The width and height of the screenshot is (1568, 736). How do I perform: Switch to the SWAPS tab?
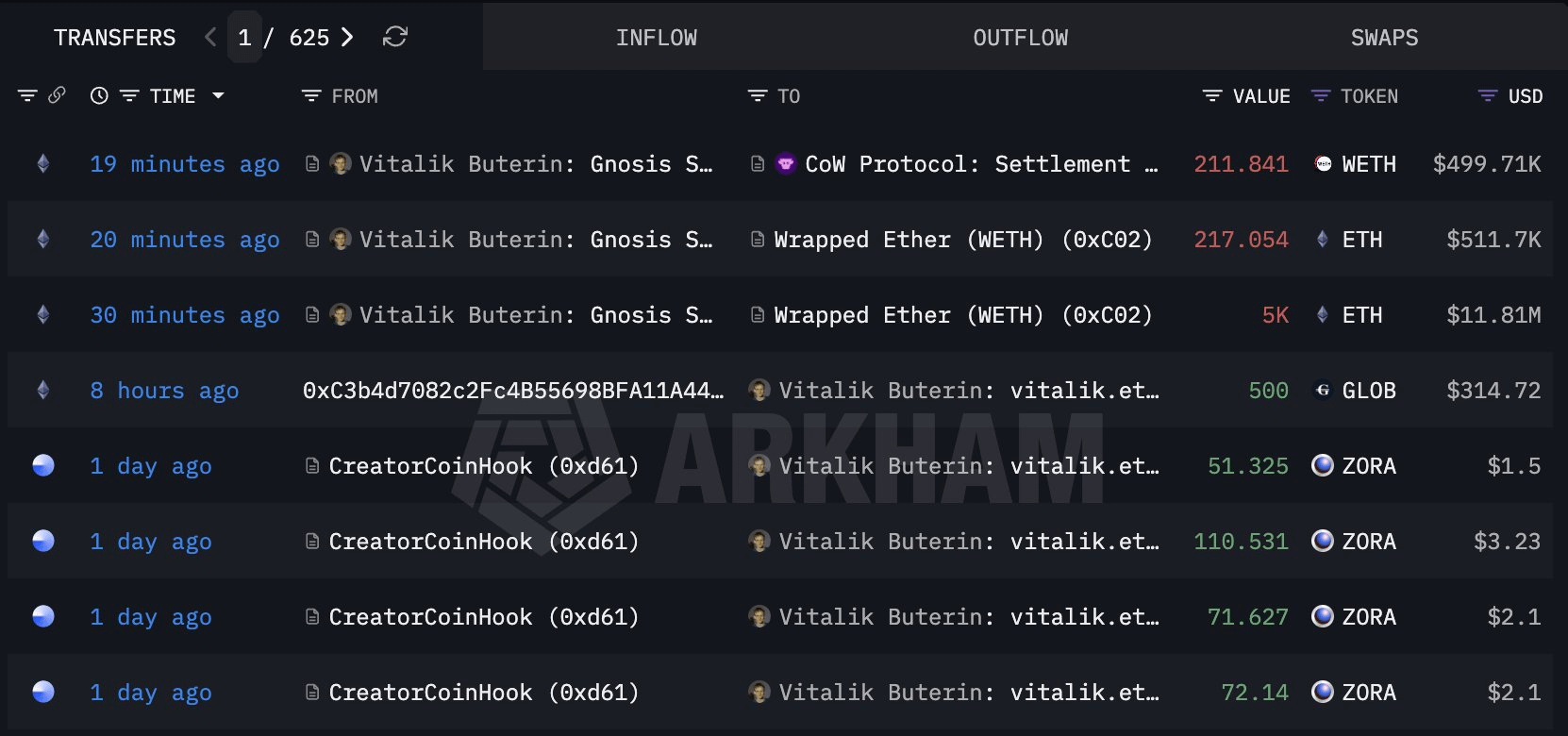pyautogui.click(x=1384, y=38)
